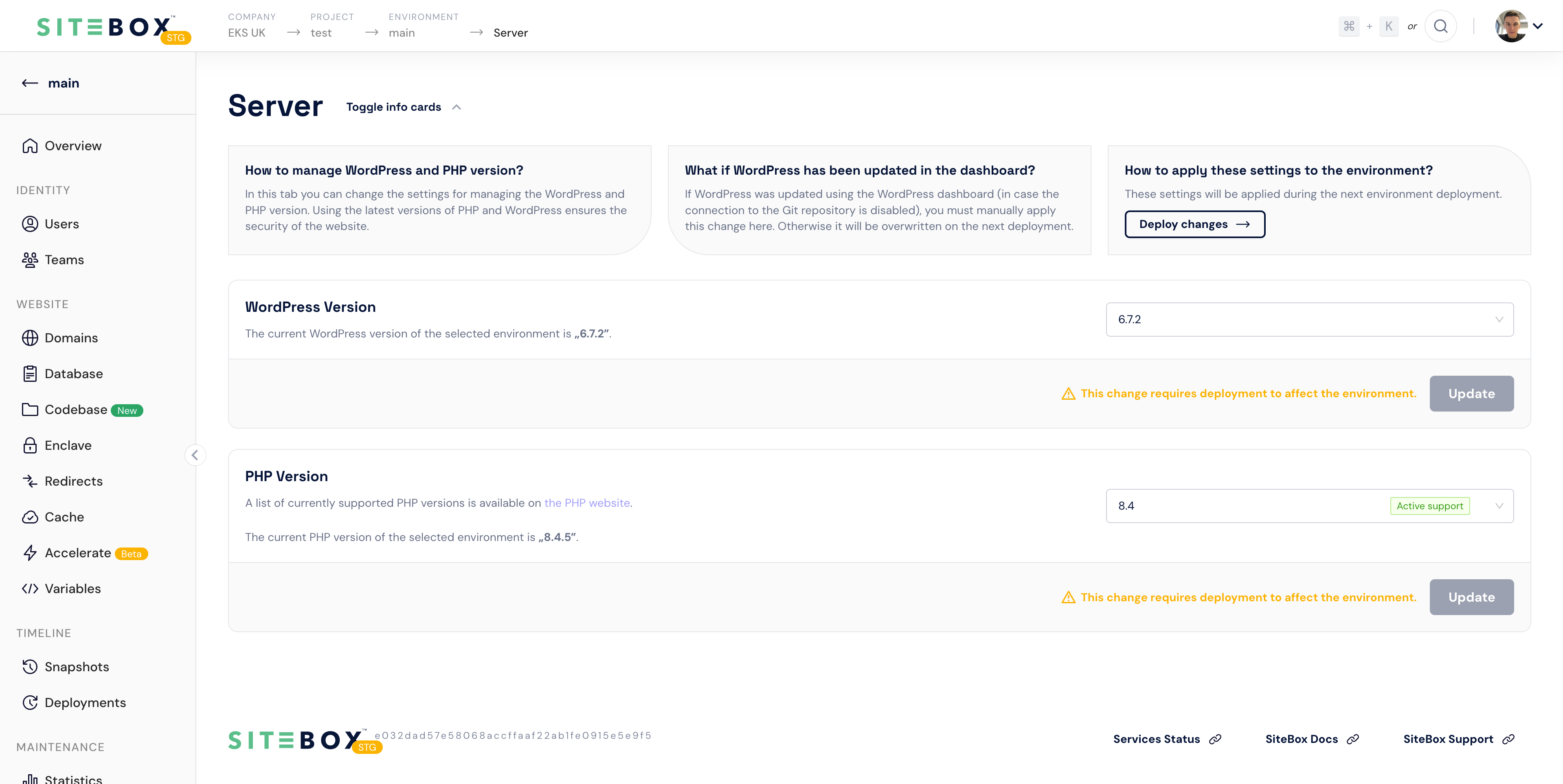Click test project breadcrumb

pyautogui.click(x=321, y=33)
